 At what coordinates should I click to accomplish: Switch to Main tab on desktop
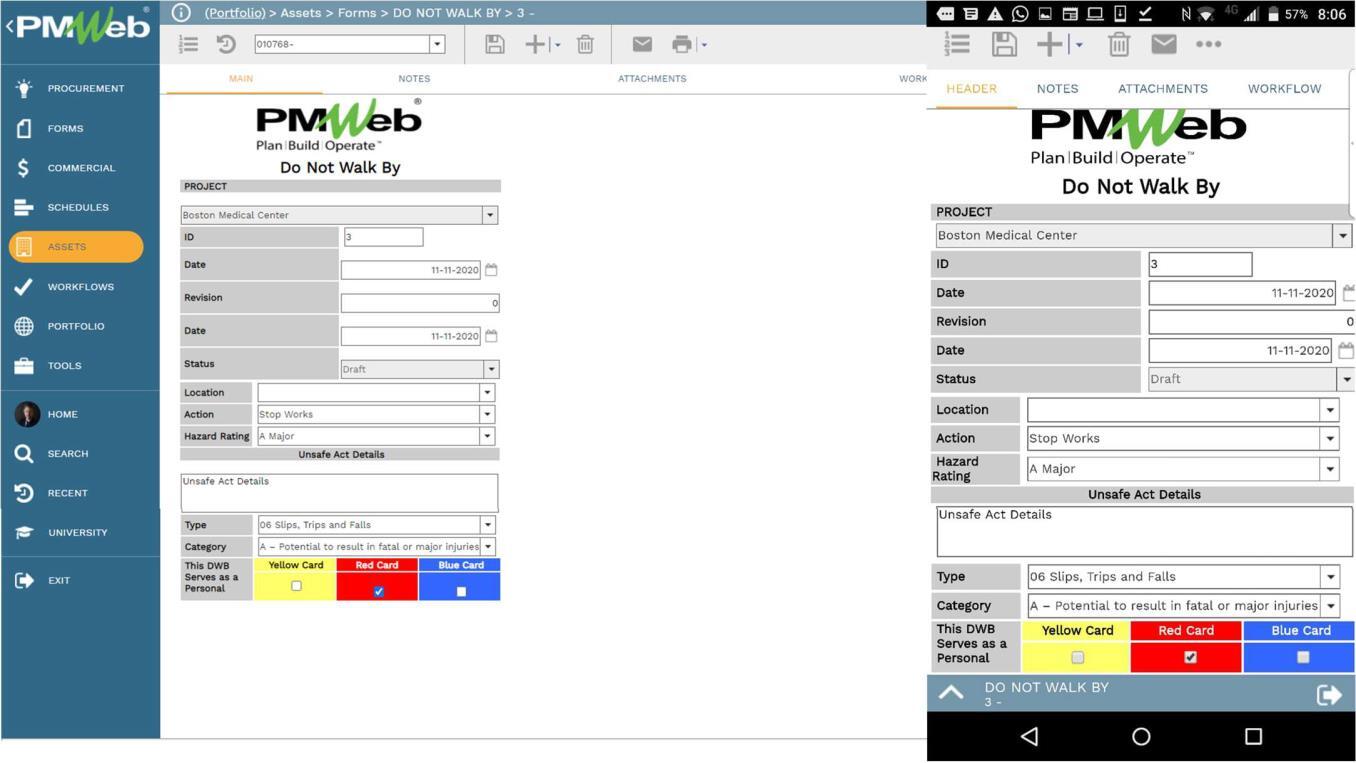coord(241,78)
